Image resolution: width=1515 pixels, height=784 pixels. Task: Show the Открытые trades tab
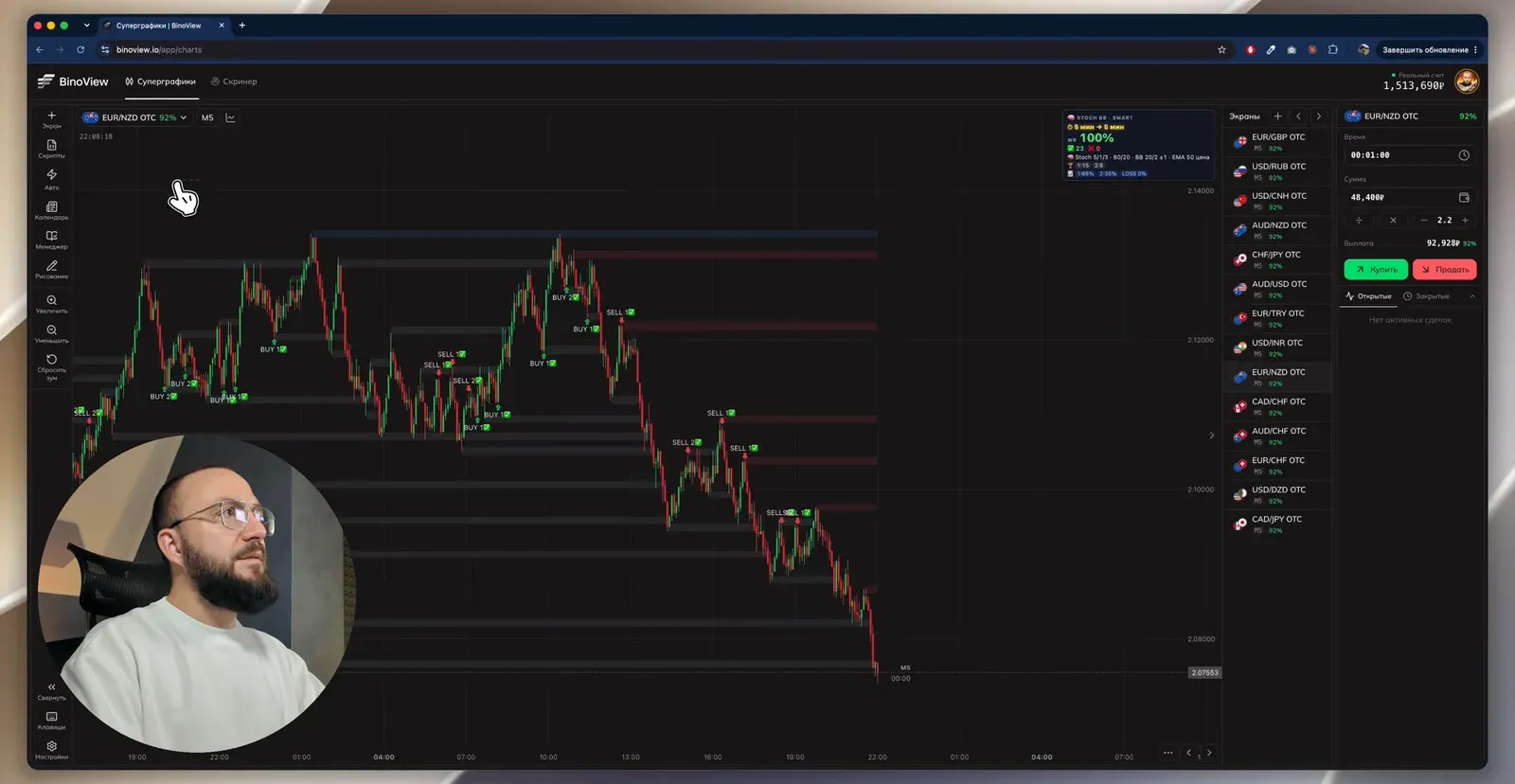pos(1368,296)
